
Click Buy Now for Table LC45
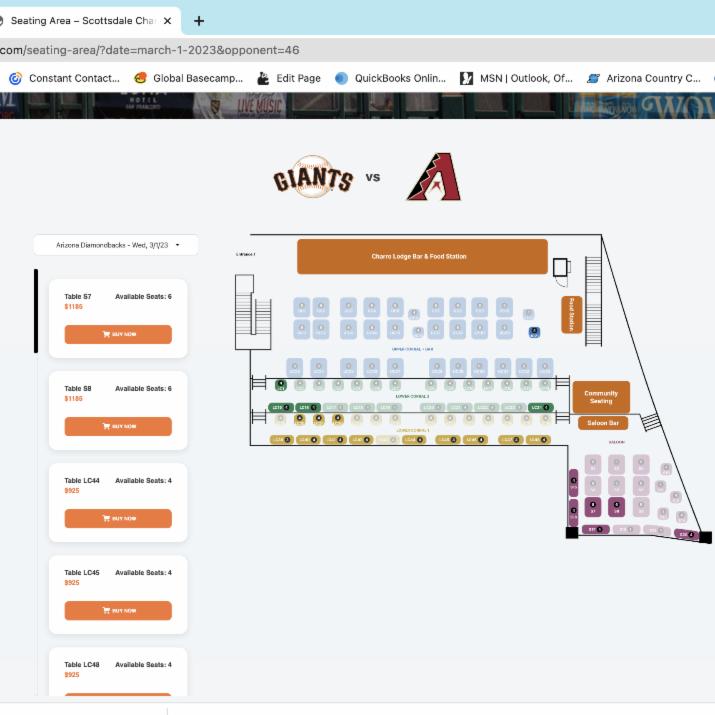coord(118,611)
